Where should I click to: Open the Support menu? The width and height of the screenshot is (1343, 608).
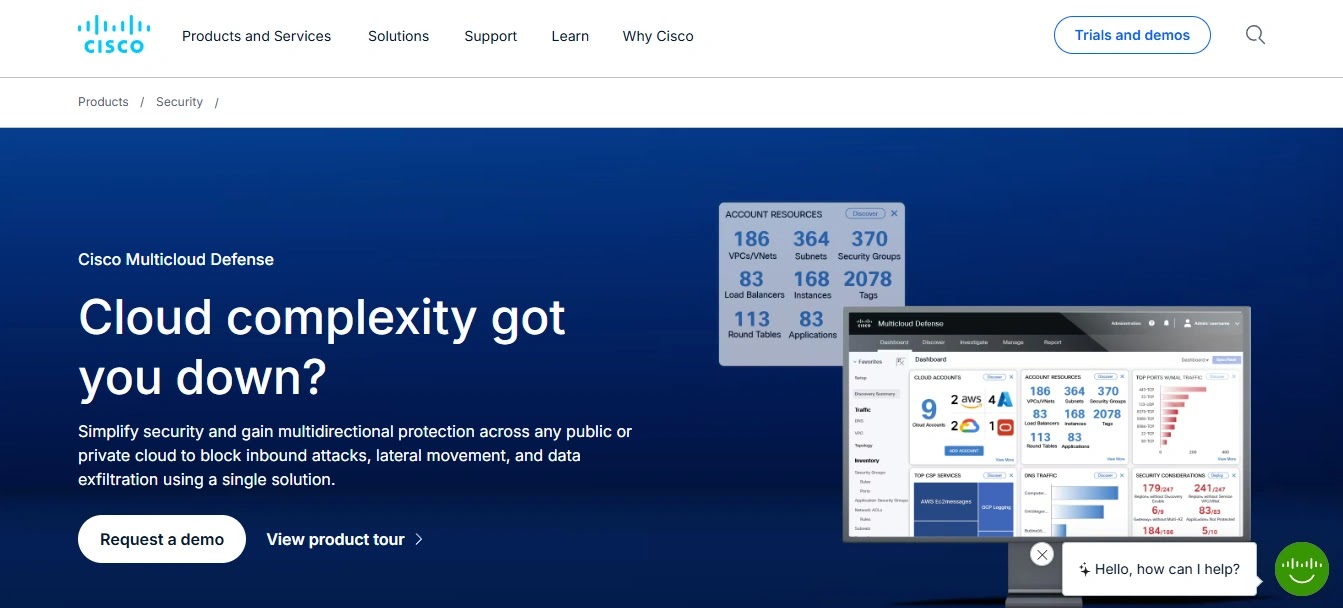pyautogui.click(x=490, y=36)
